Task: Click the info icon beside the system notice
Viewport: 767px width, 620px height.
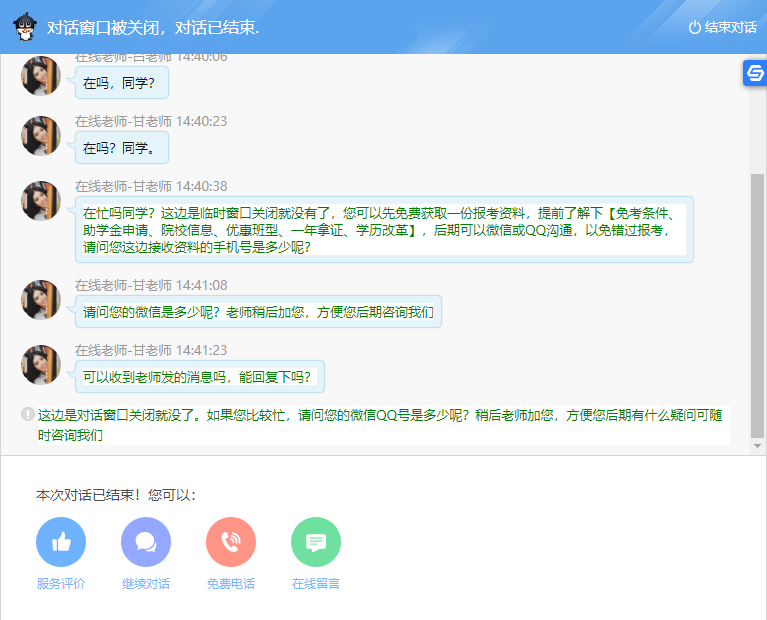Action: coord(28,414)
